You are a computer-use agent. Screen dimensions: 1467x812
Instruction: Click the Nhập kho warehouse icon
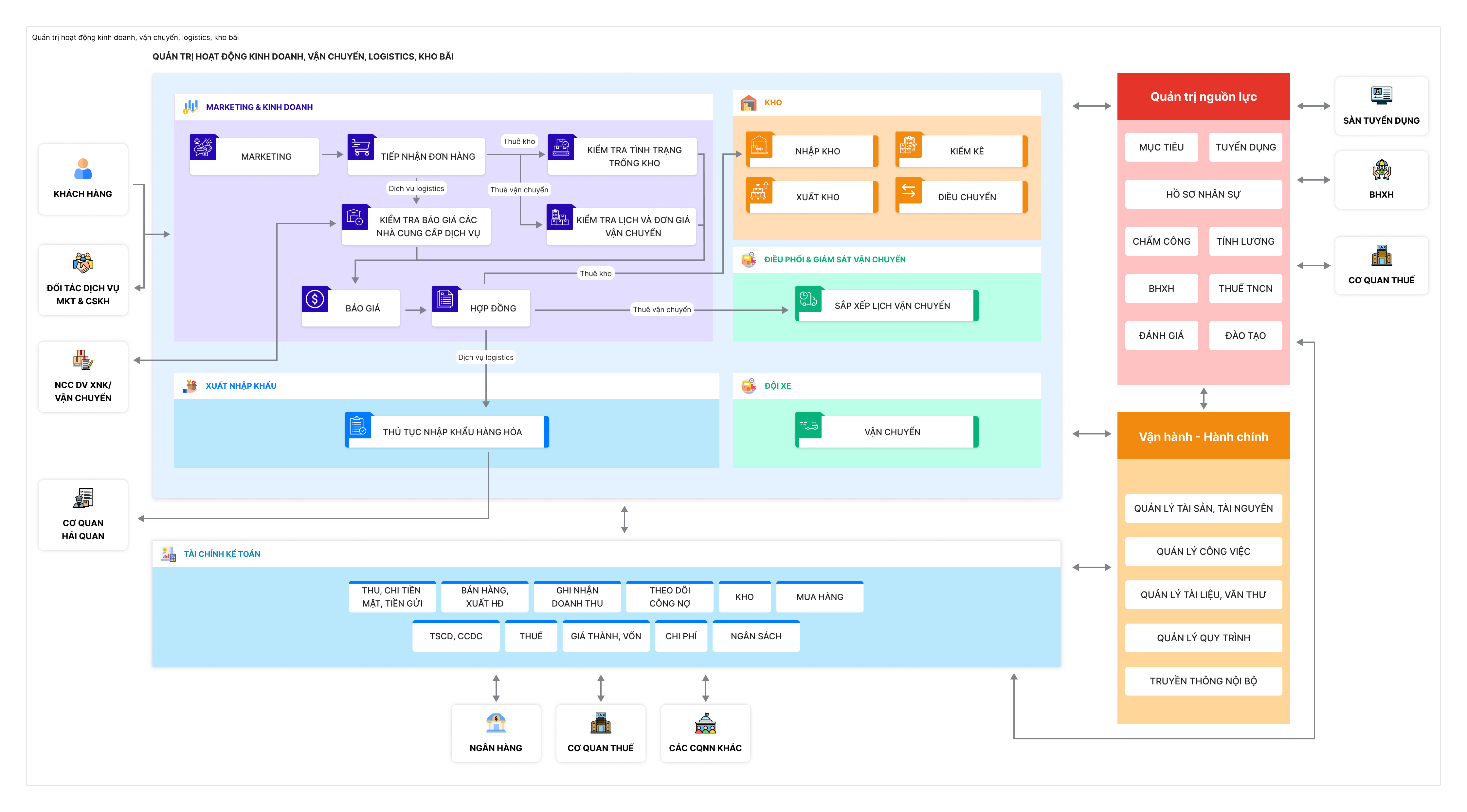pos(759,145)
